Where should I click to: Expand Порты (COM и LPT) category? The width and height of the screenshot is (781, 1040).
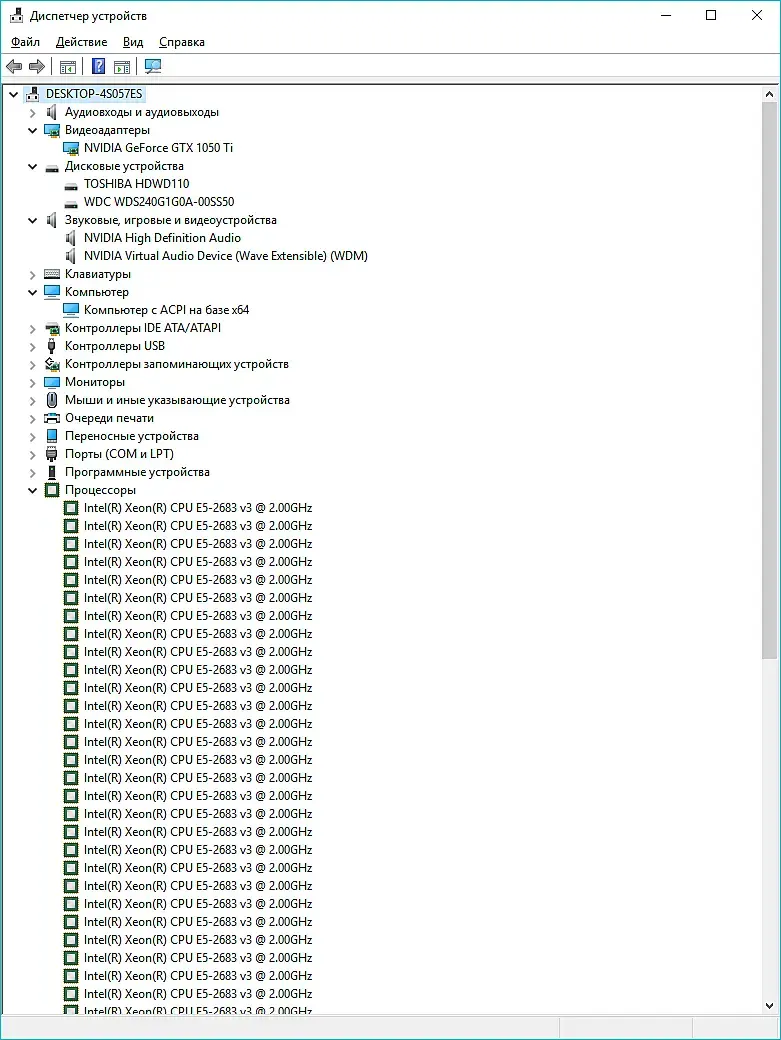click(x=32, y=454)
